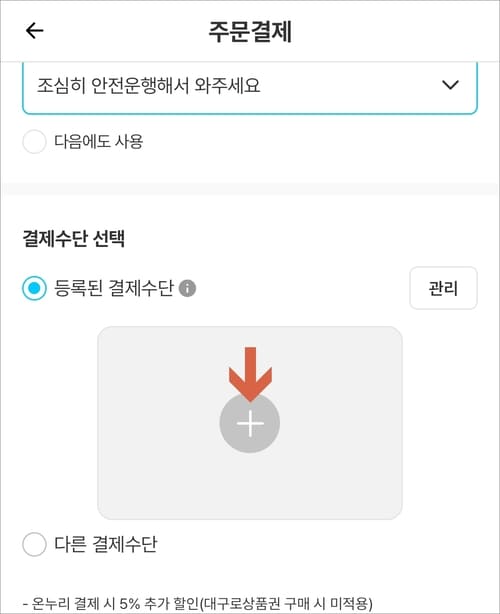Add a payment method with the plus icon
500x614 pixels.
(250, 423)
